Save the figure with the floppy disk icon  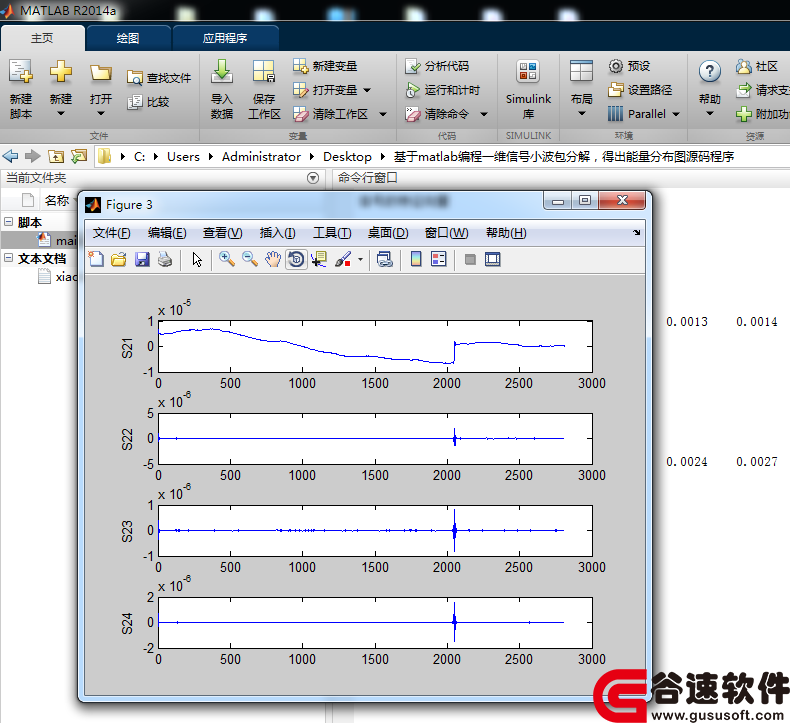click(142, 259)
